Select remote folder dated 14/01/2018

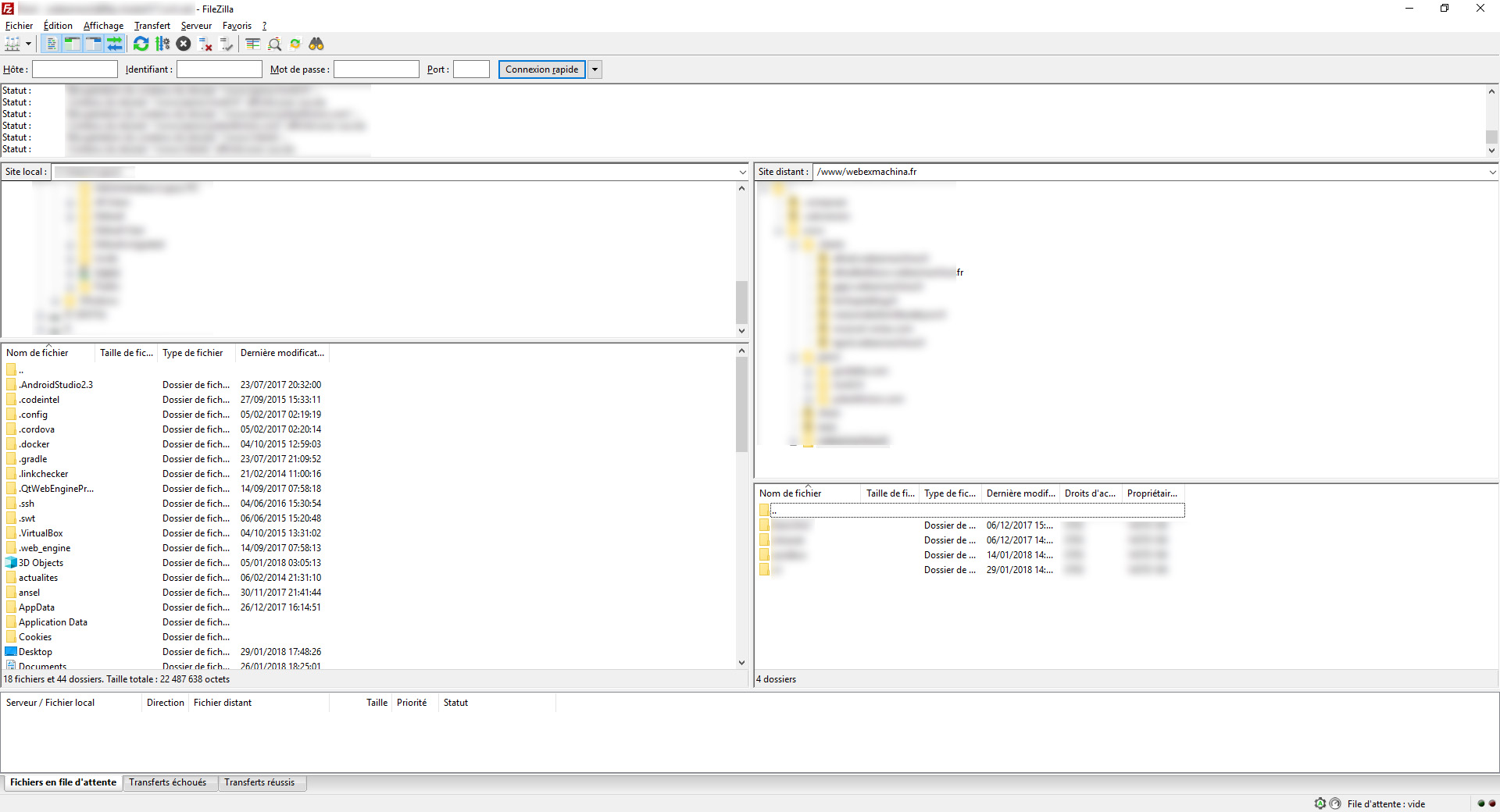tap(971, 555)
